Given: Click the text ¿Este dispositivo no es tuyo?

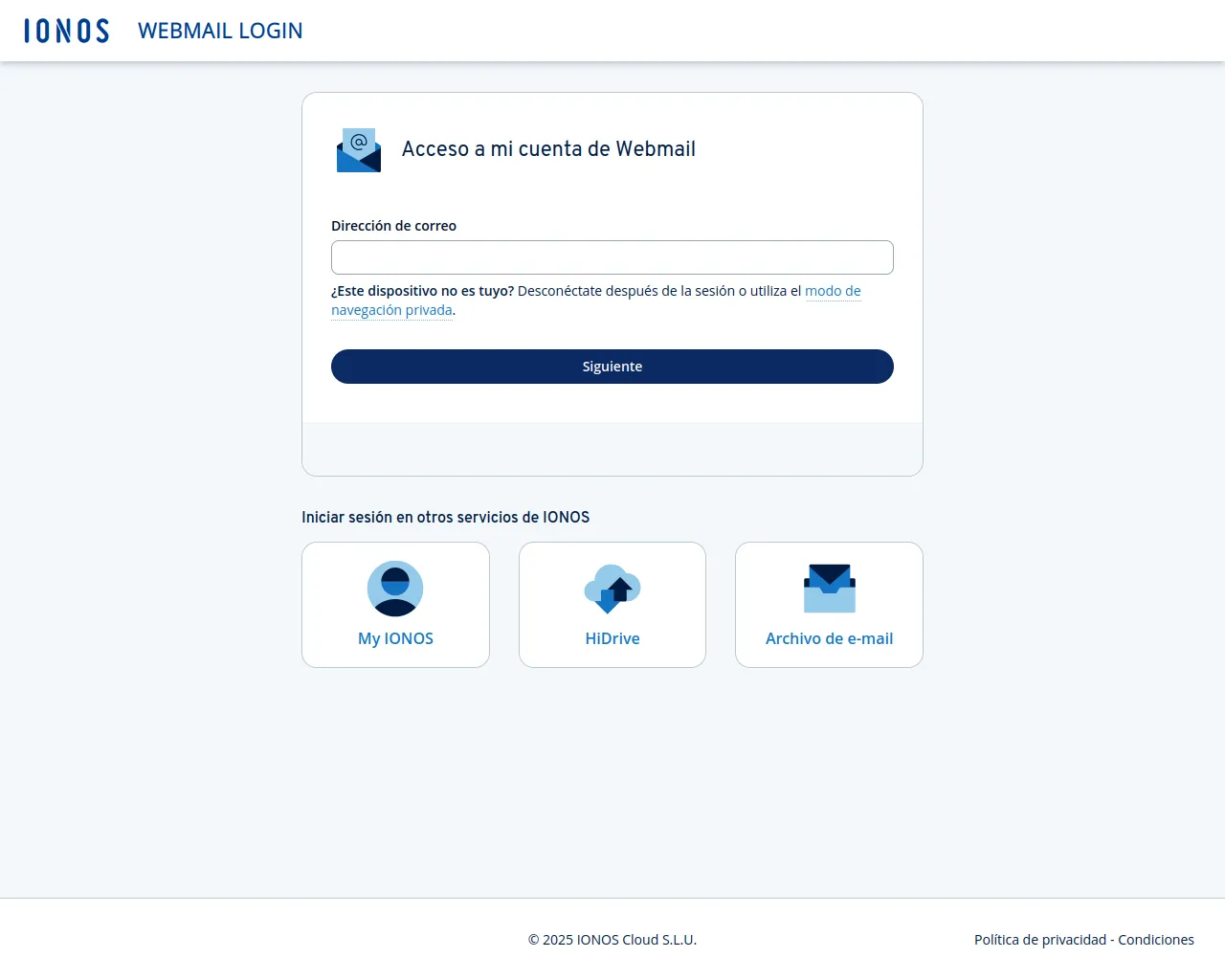Looking at the screenshot, I should pyautogui.click(x=422, y=291).
